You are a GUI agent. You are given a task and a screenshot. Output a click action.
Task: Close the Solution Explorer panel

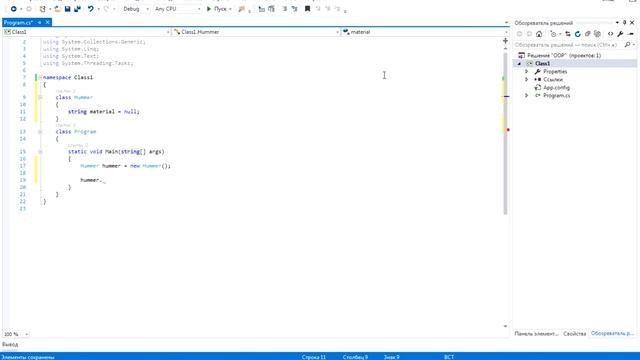(632, 23)
